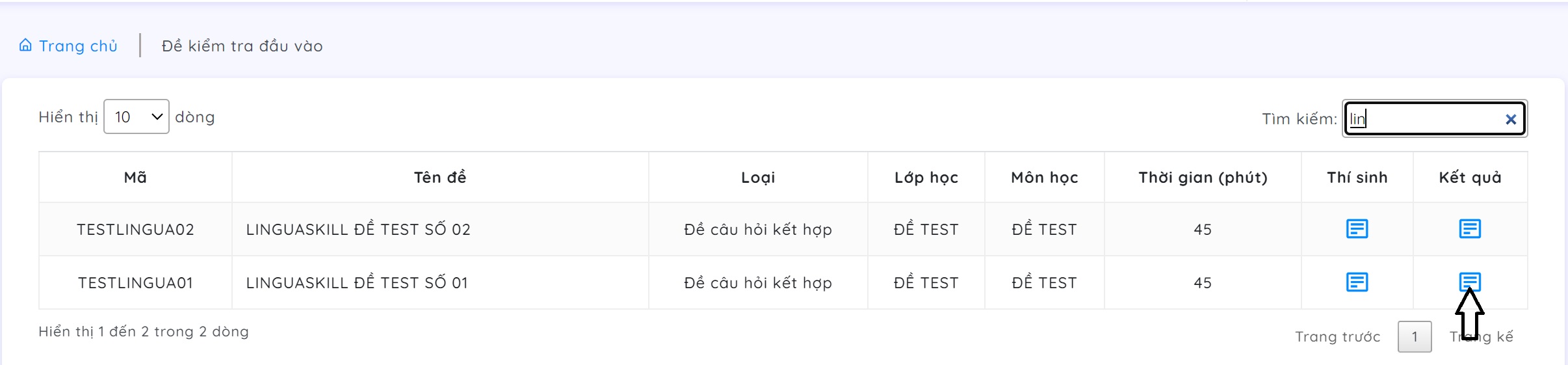Open Thí sinh list for TESTLINGUA02

click(x=1357, y=229)
